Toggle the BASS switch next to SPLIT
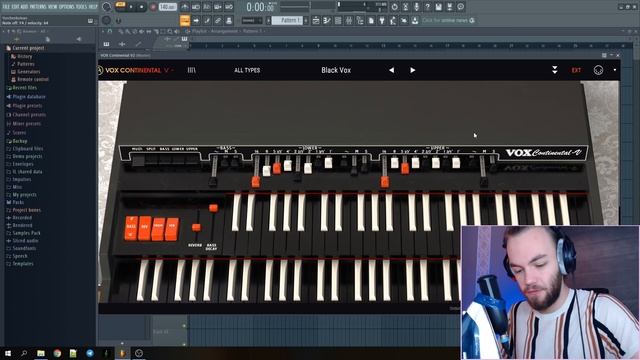The height and width of the screenshot is (360, 640). (164, 160)
